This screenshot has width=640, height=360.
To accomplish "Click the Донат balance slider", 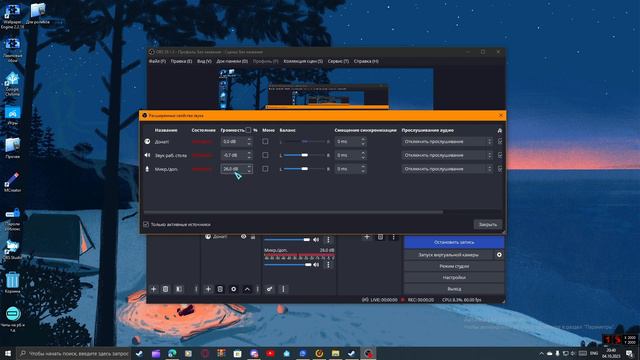I will [x=304, y=142].
